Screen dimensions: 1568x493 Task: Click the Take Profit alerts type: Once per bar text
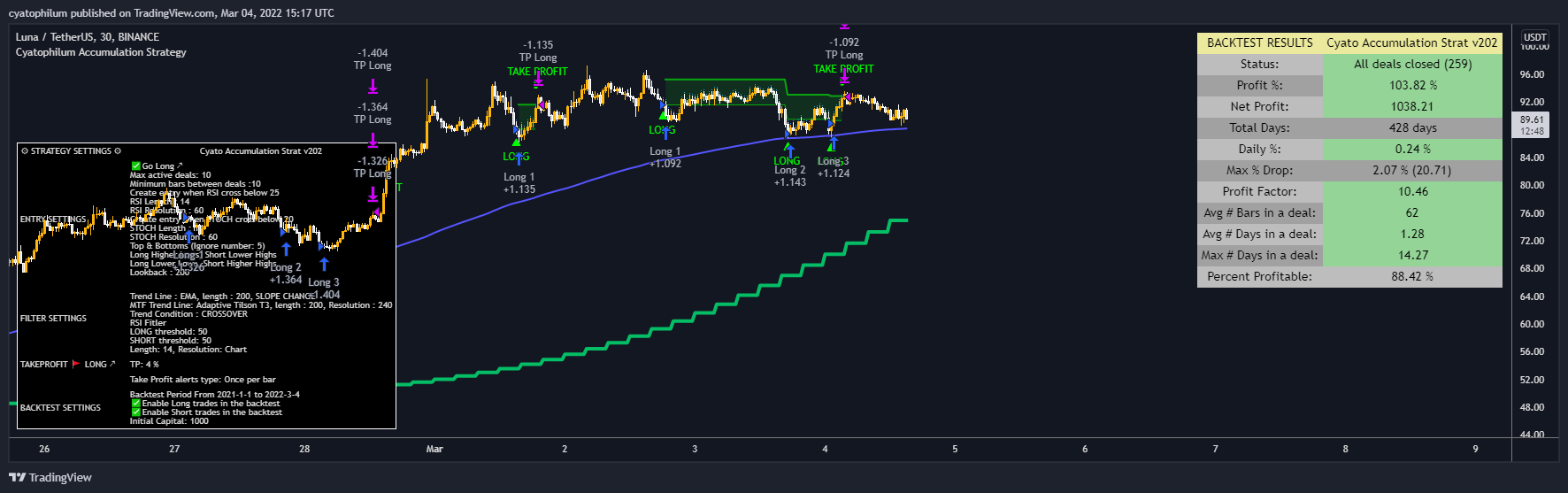[203, 379]
